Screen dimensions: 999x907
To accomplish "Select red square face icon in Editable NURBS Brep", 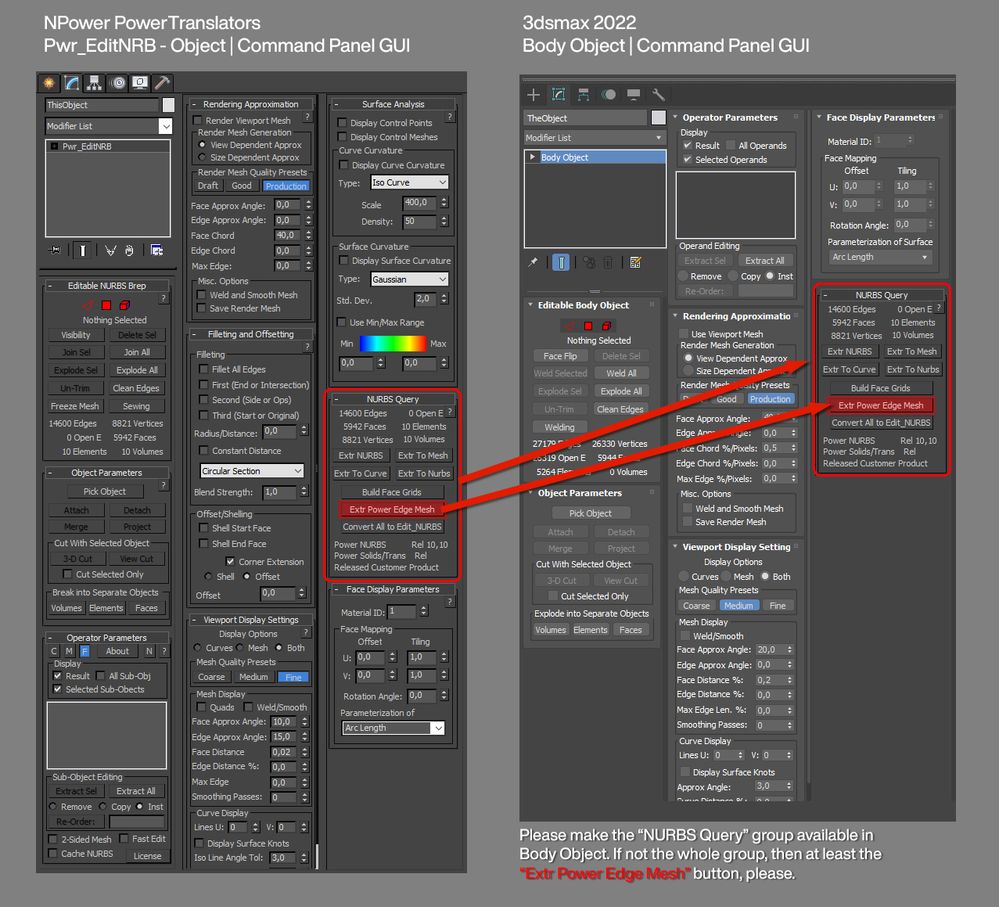I will tap(106, 305).
